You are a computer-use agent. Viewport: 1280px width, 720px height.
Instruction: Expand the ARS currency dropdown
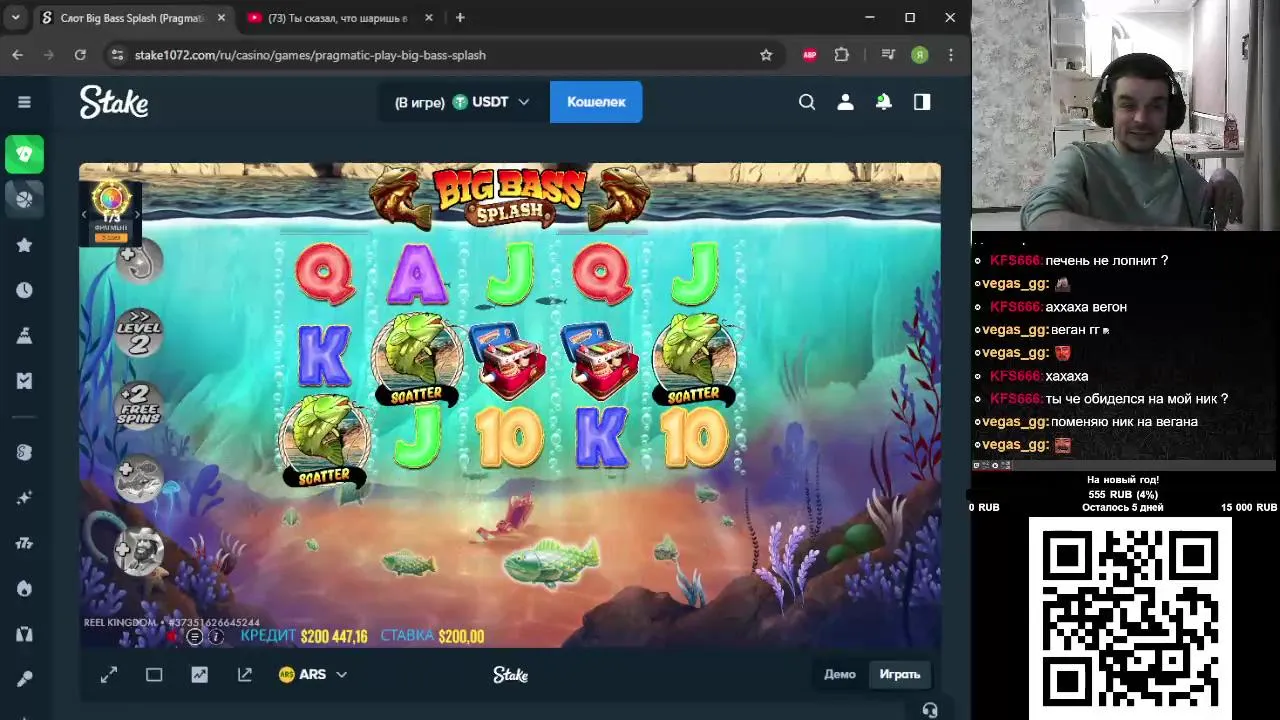[x=313, y=675]
